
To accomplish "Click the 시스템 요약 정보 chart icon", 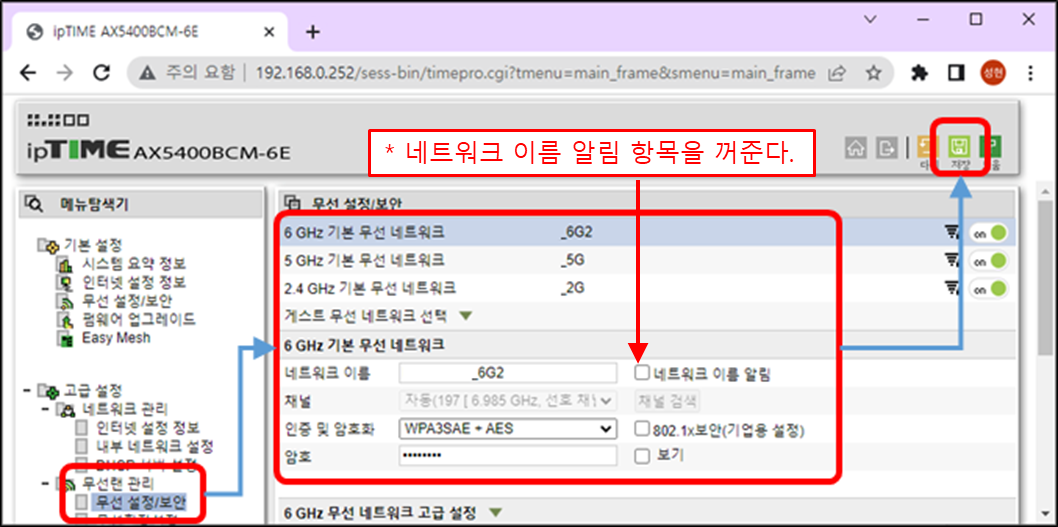I will click(x=66, y=264).
